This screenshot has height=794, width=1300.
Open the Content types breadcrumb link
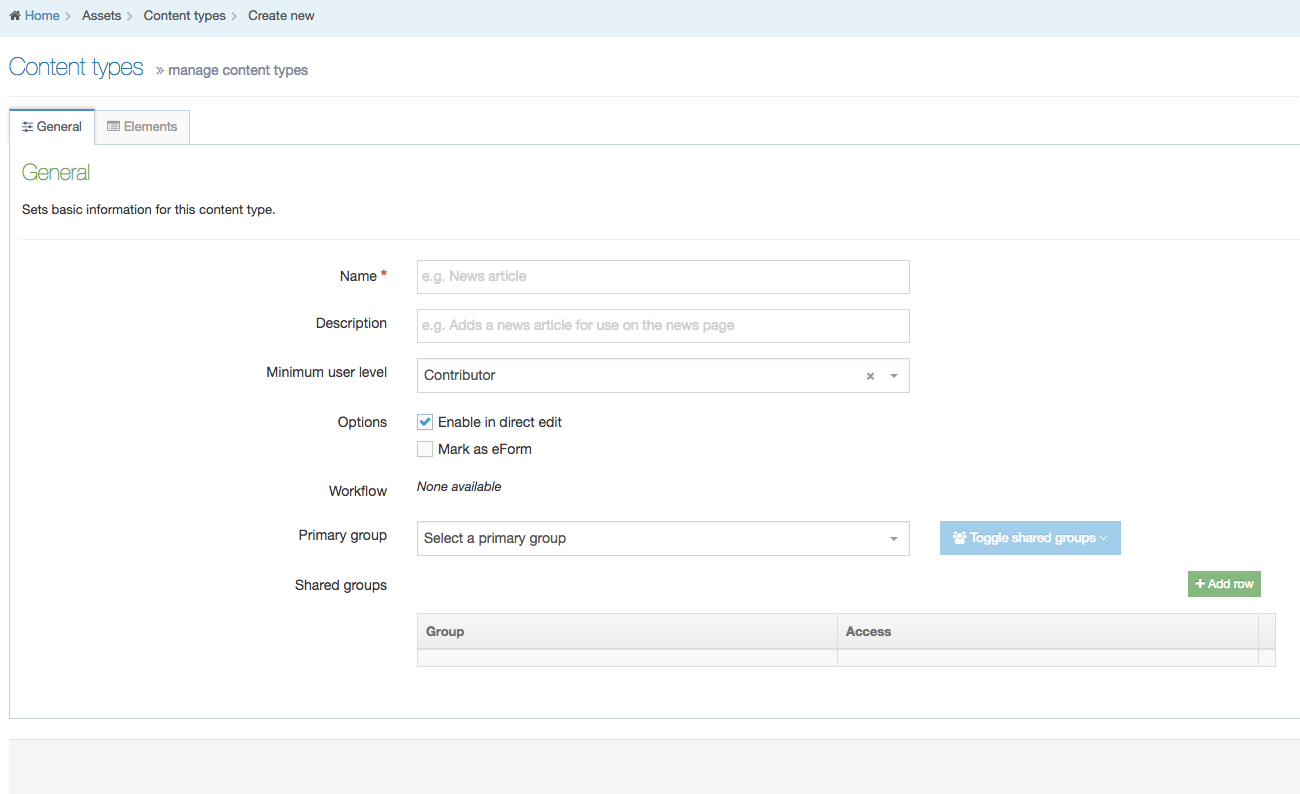[x=184, y=15]
